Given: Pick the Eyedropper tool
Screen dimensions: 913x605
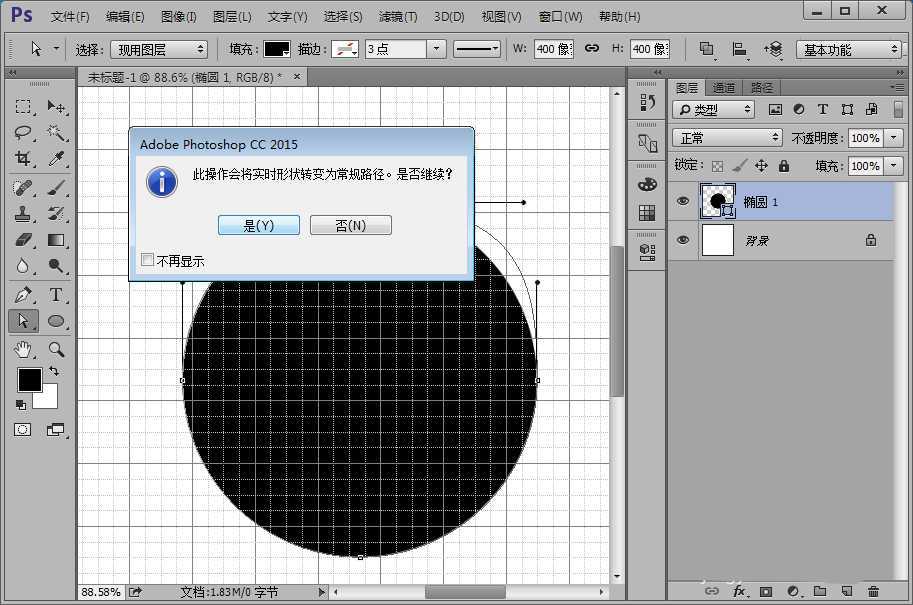Looking at the screenshot, I should [56, 159].
